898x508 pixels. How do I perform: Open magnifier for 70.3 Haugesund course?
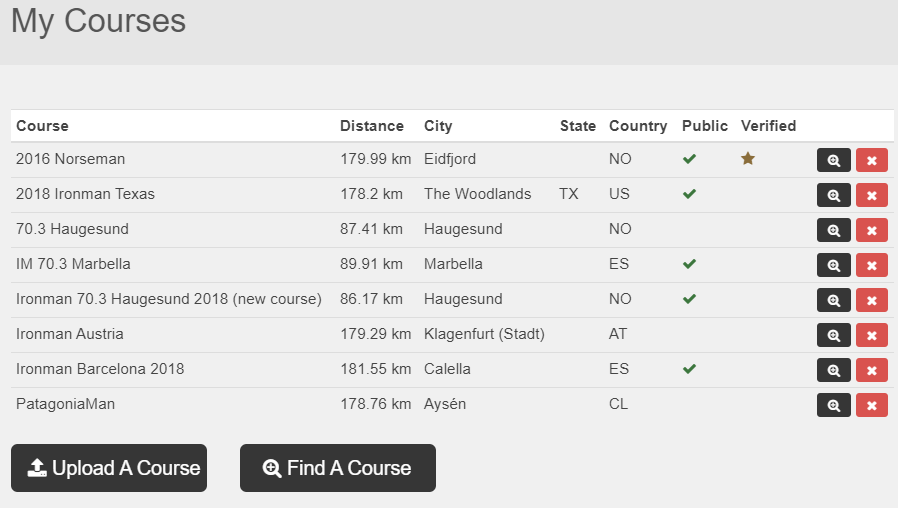pyautogui.click(x=833, y=230)
